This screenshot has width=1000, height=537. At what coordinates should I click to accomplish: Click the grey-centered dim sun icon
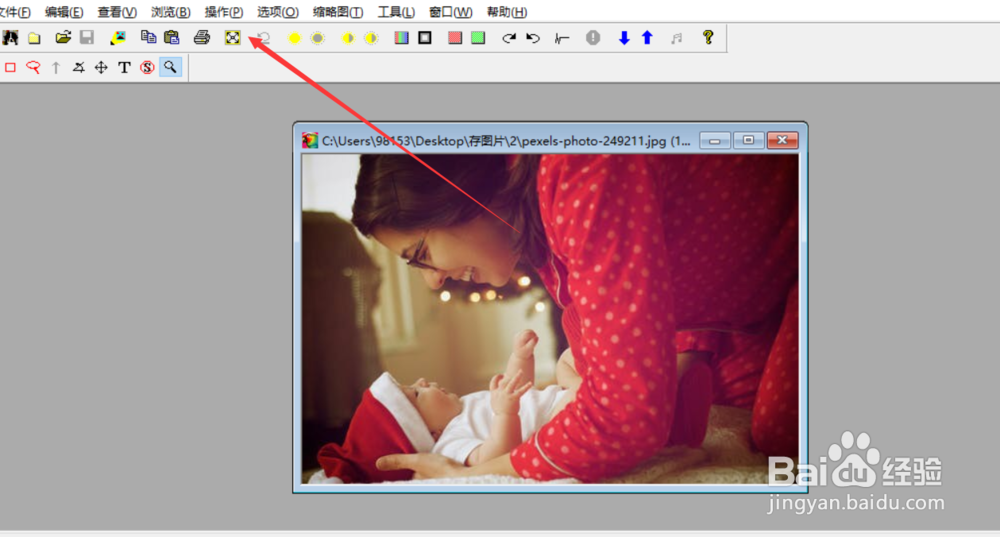318,38
